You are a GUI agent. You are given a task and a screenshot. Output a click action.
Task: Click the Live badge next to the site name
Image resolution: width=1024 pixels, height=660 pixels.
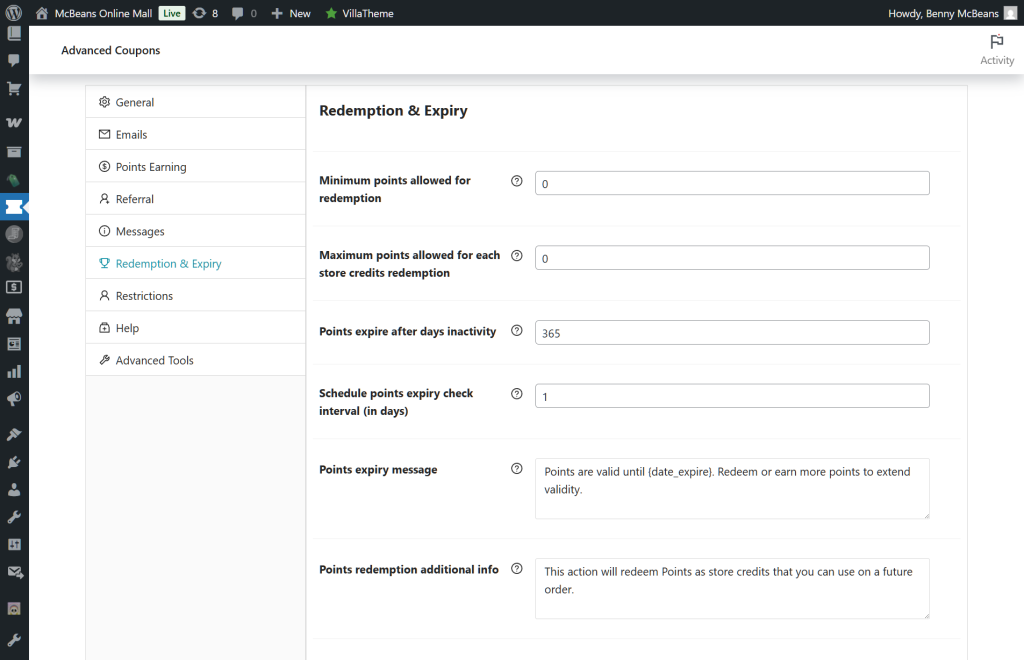[x=171, y=13]
